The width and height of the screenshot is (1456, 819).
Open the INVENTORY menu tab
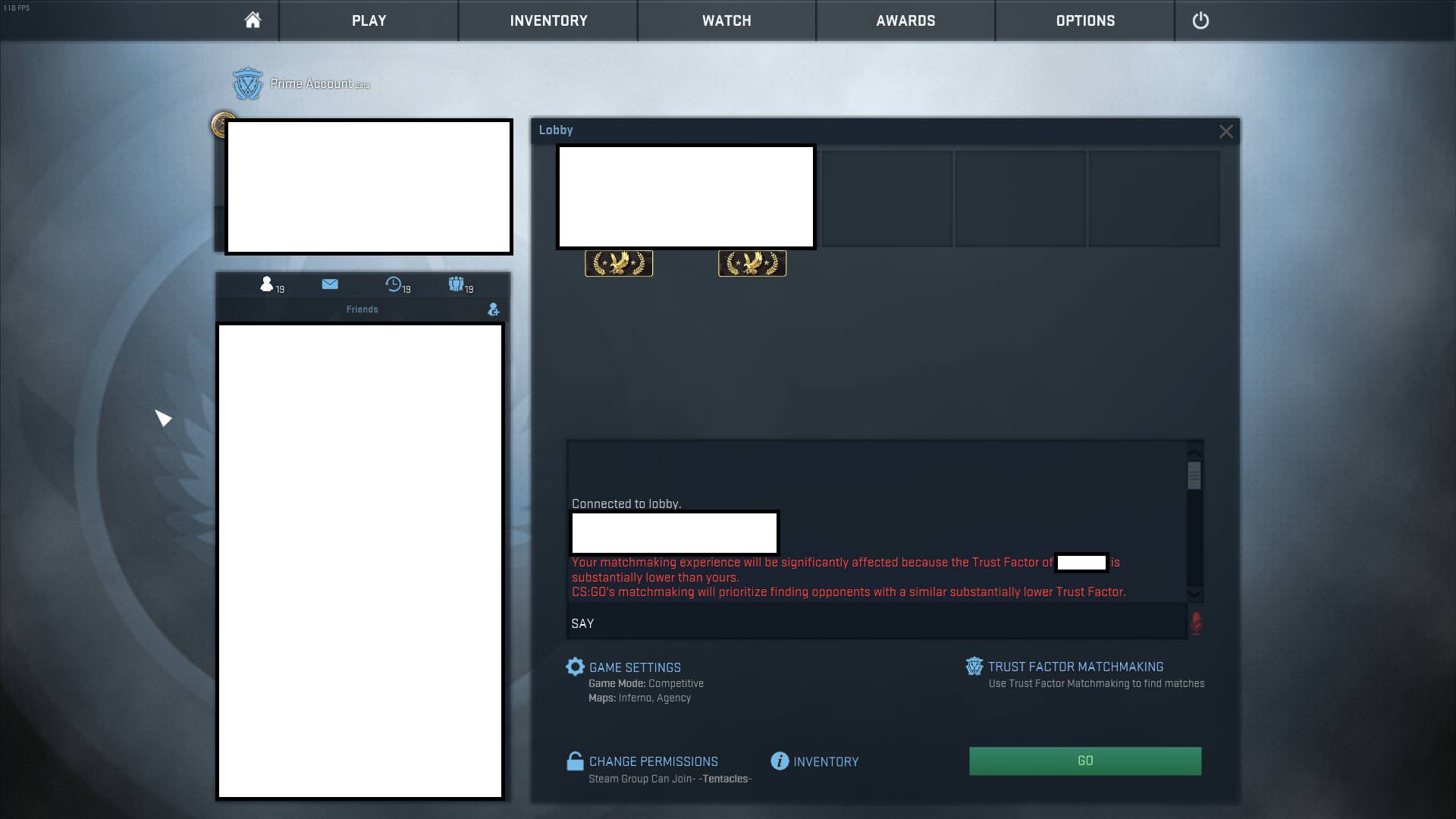tap(548, 20)
